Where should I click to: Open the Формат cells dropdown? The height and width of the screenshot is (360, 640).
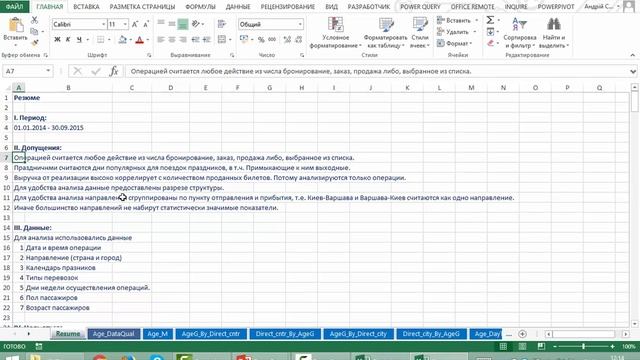tap(454, 43)
